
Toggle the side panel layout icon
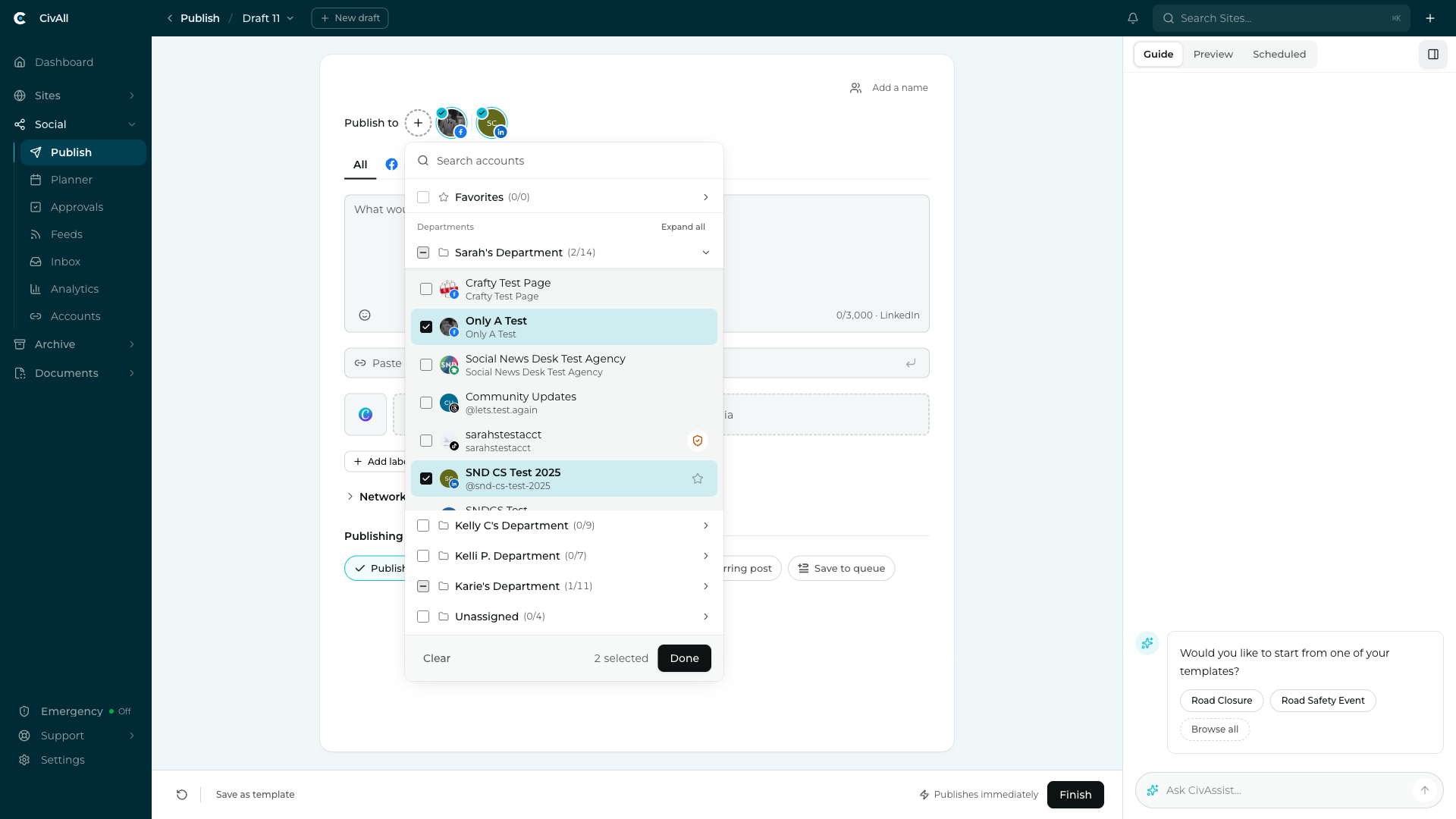click(x=1433, y=54)
